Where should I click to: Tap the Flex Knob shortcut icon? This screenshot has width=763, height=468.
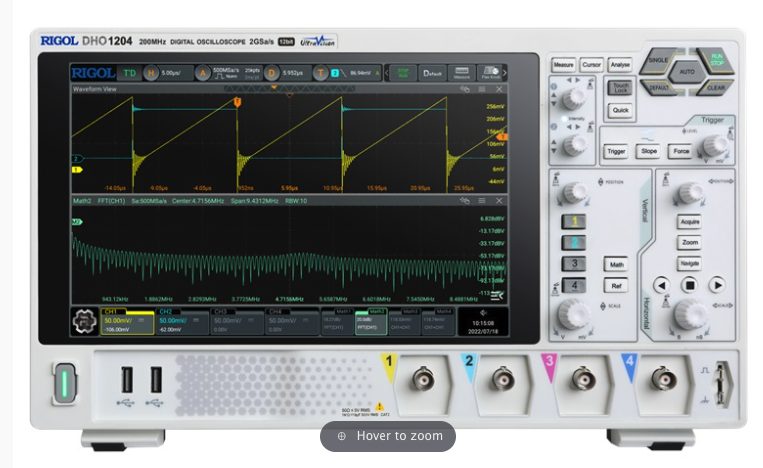[490, 73]
